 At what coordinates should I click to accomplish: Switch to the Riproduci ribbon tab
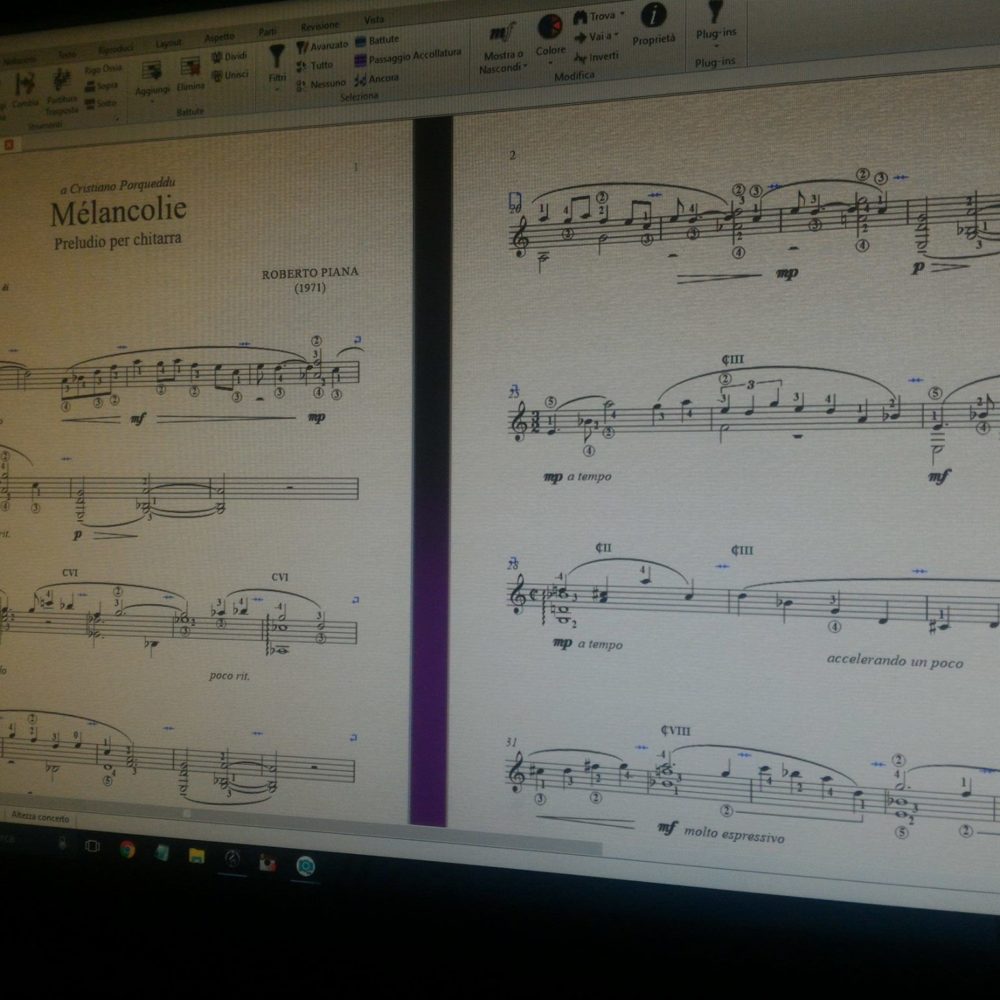pyautogui.click(x=115, y=50)
